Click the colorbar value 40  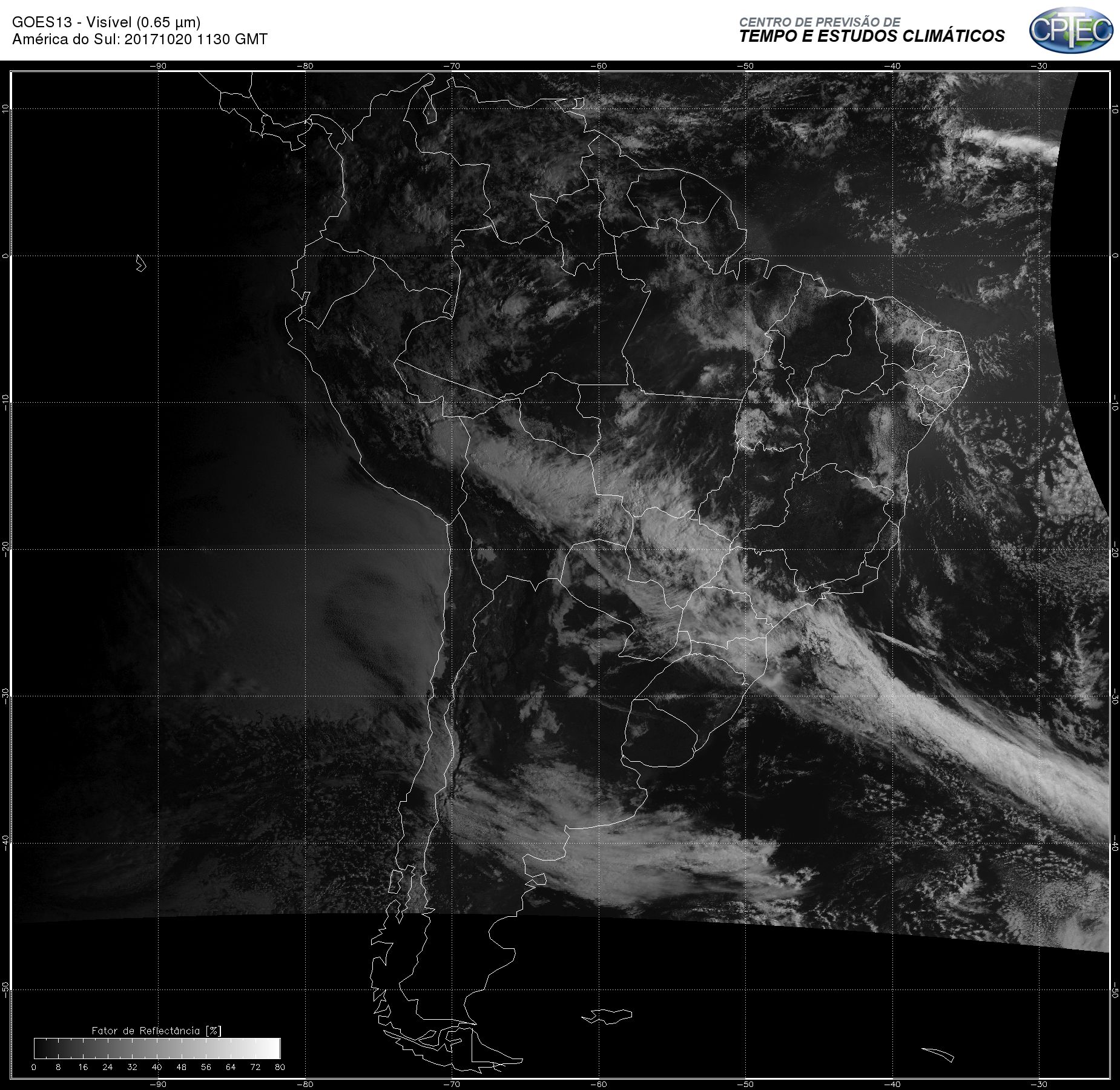(157, 1067)
